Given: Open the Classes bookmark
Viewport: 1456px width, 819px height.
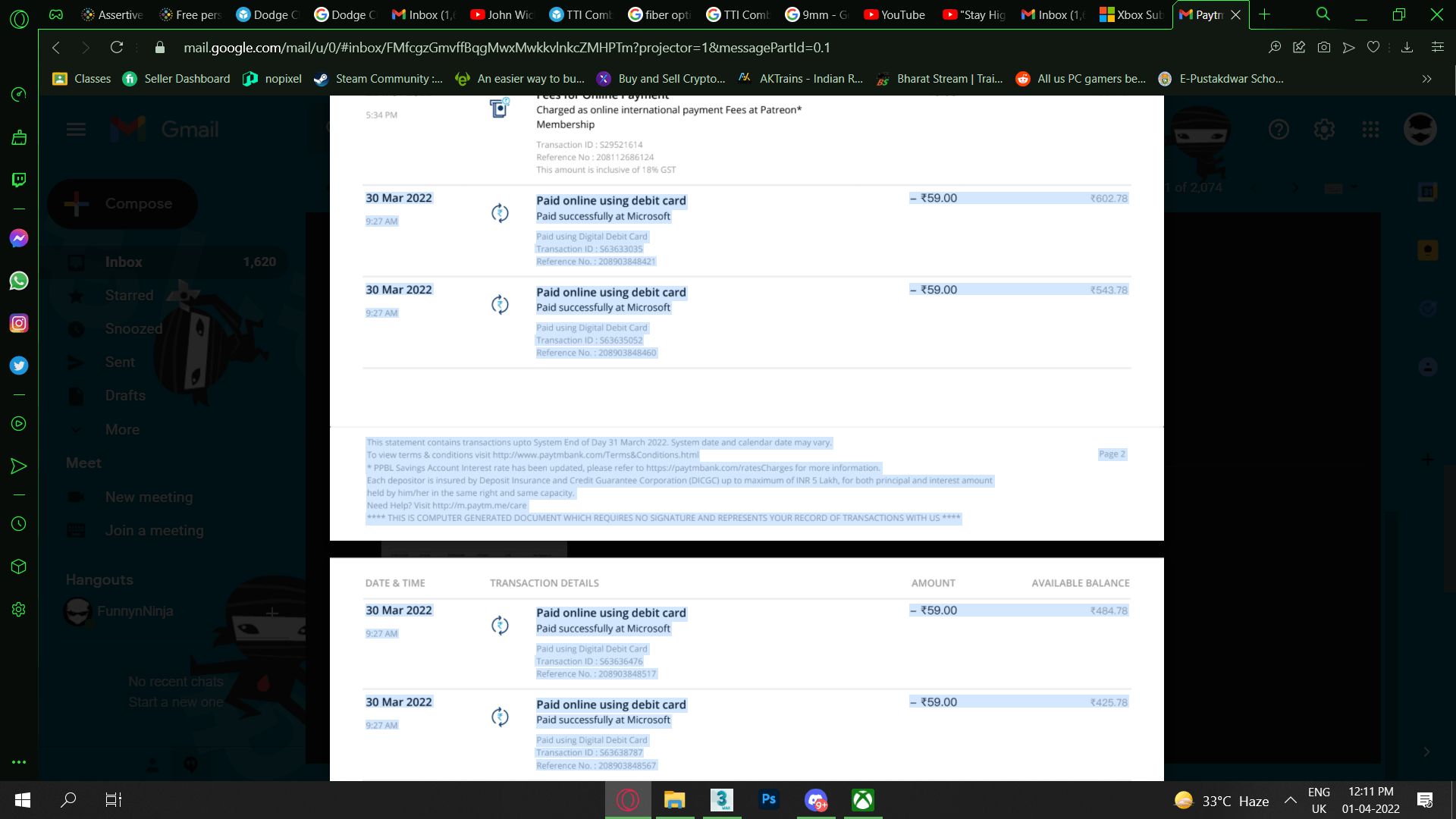Looking at the screenshot, I should click(82, 79).
